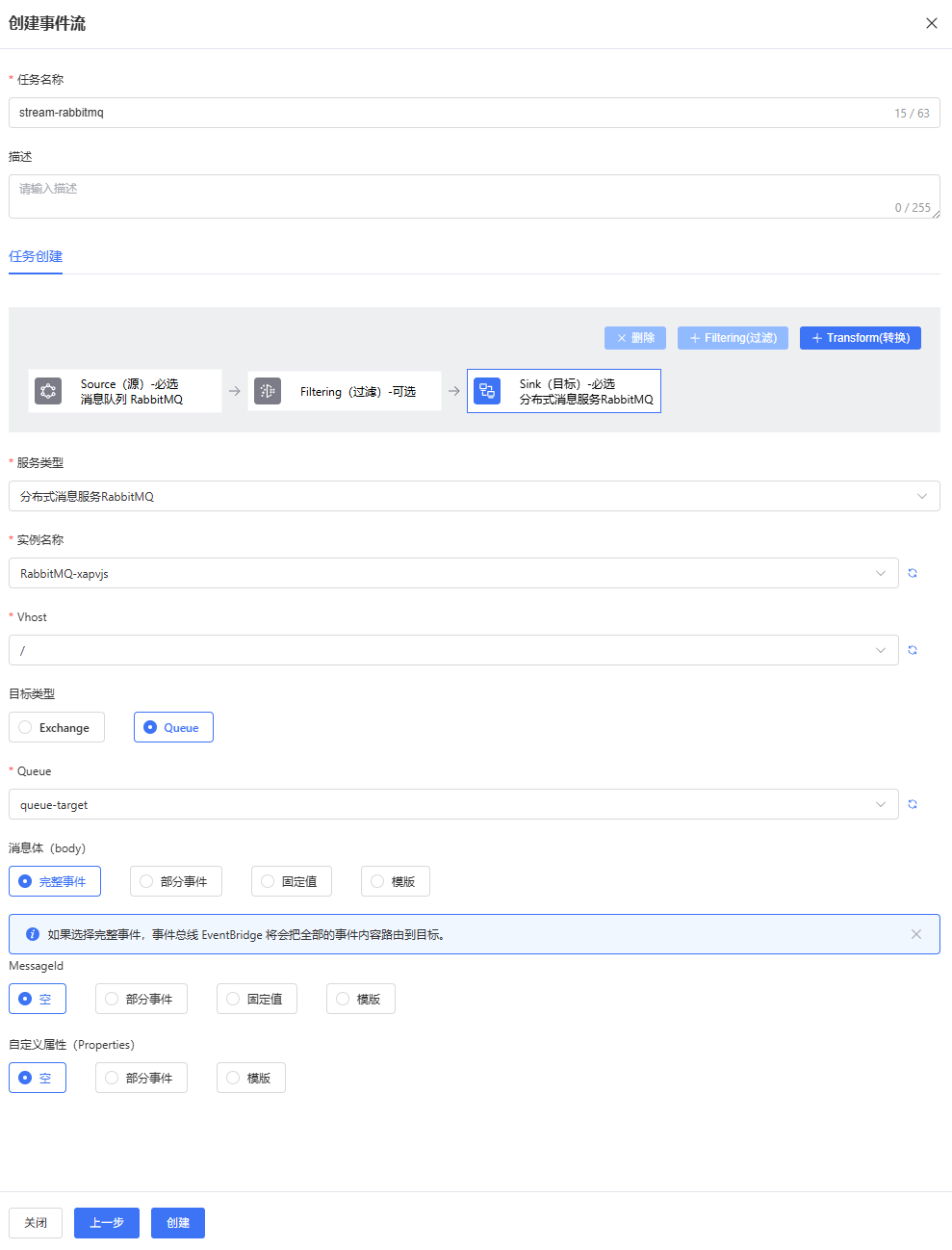Focus the 描述 textarea
The height and width of the screenshot is (1250, 952).
475,196
